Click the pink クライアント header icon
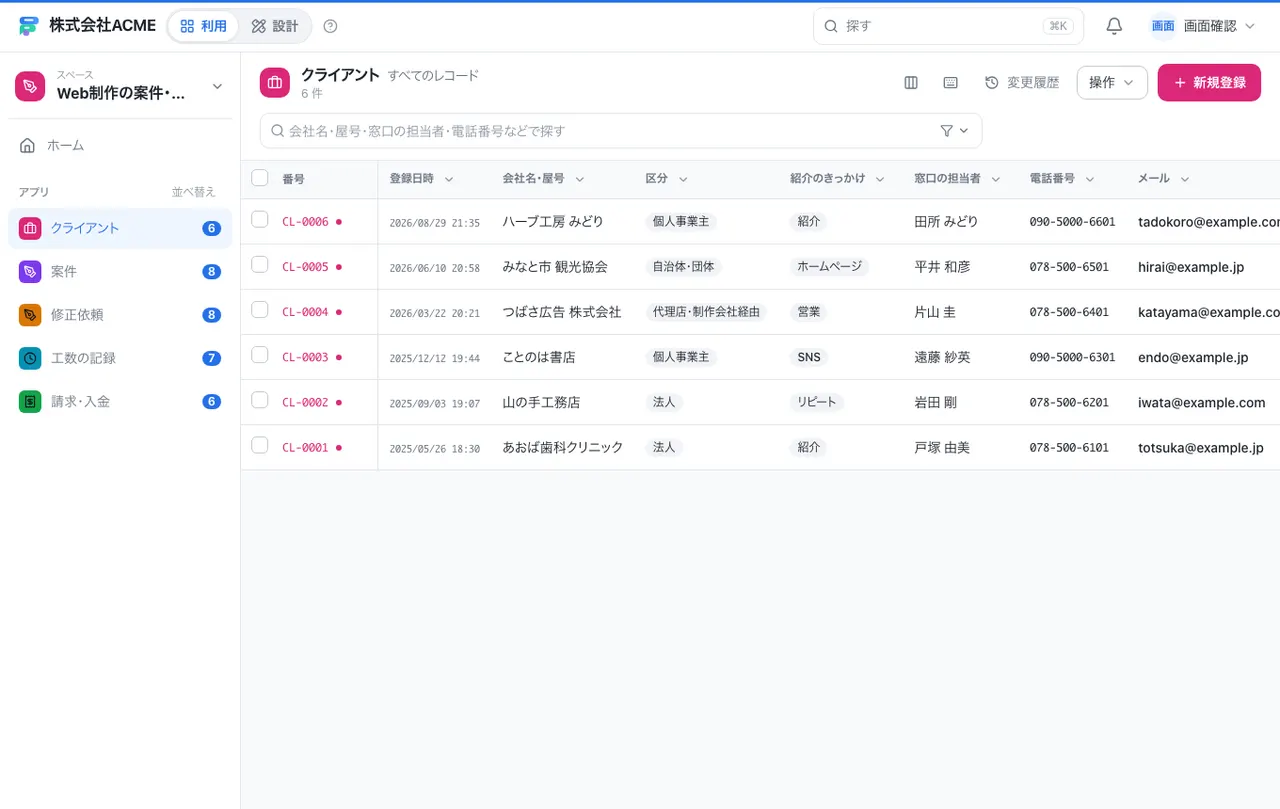Image resolution: width=1280 pixels, height=809 pixels. coord(275,83)
